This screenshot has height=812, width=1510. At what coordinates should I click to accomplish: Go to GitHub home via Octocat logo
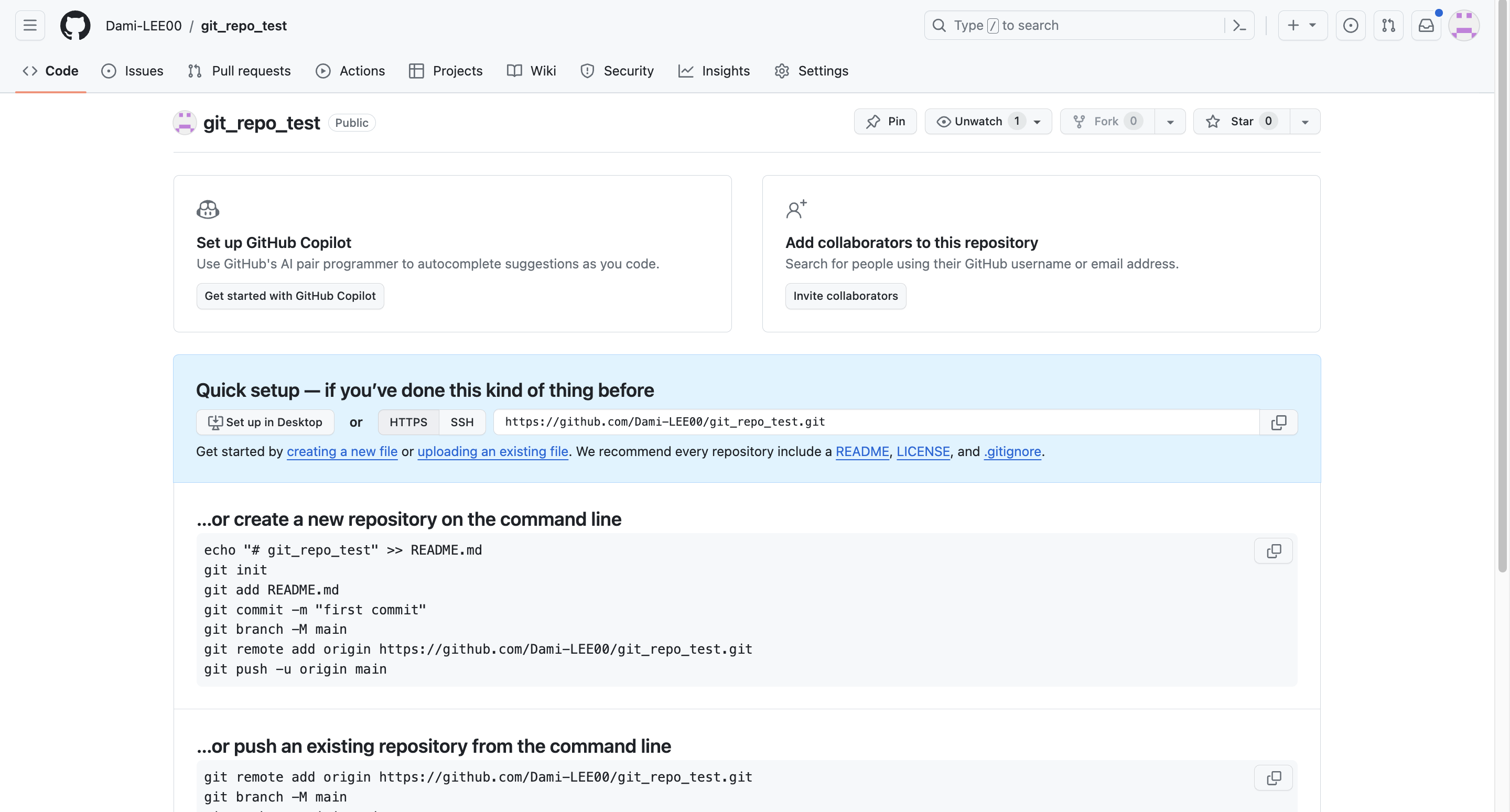pos(75,25)
